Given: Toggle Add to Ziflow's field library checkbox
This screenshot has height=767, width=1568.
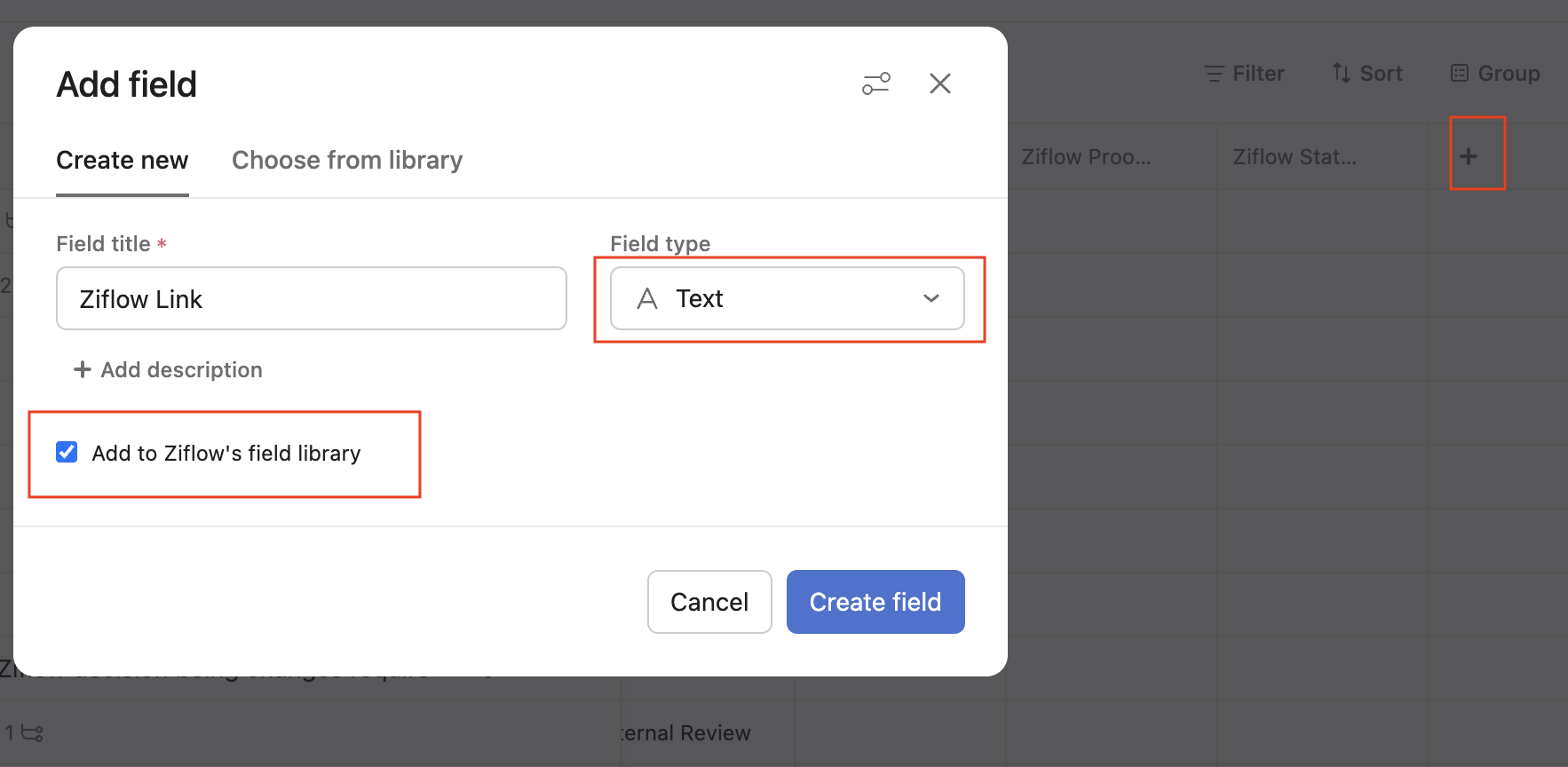Looking at the screenshot, I should pyautogui.click(x=67, y=453).
